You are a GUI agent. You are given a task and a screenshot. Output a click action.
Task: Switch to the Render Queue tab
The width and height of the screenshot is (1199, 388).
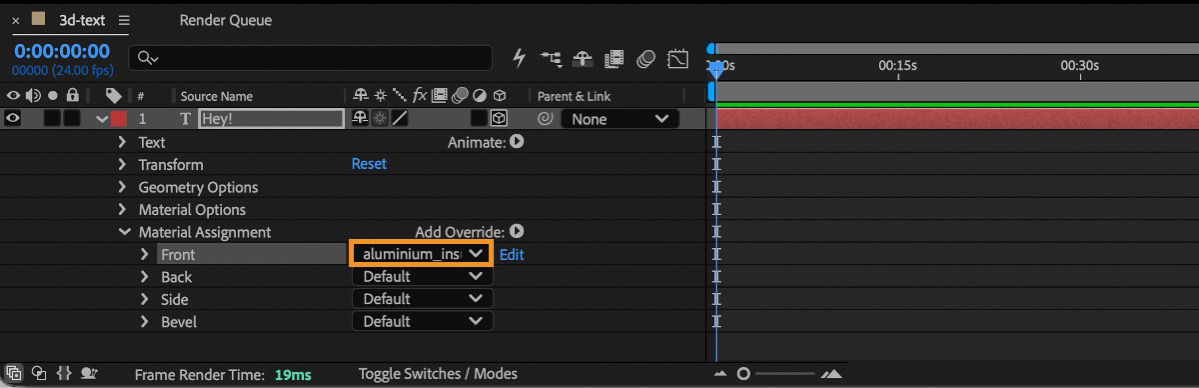(x=226, y=20)
